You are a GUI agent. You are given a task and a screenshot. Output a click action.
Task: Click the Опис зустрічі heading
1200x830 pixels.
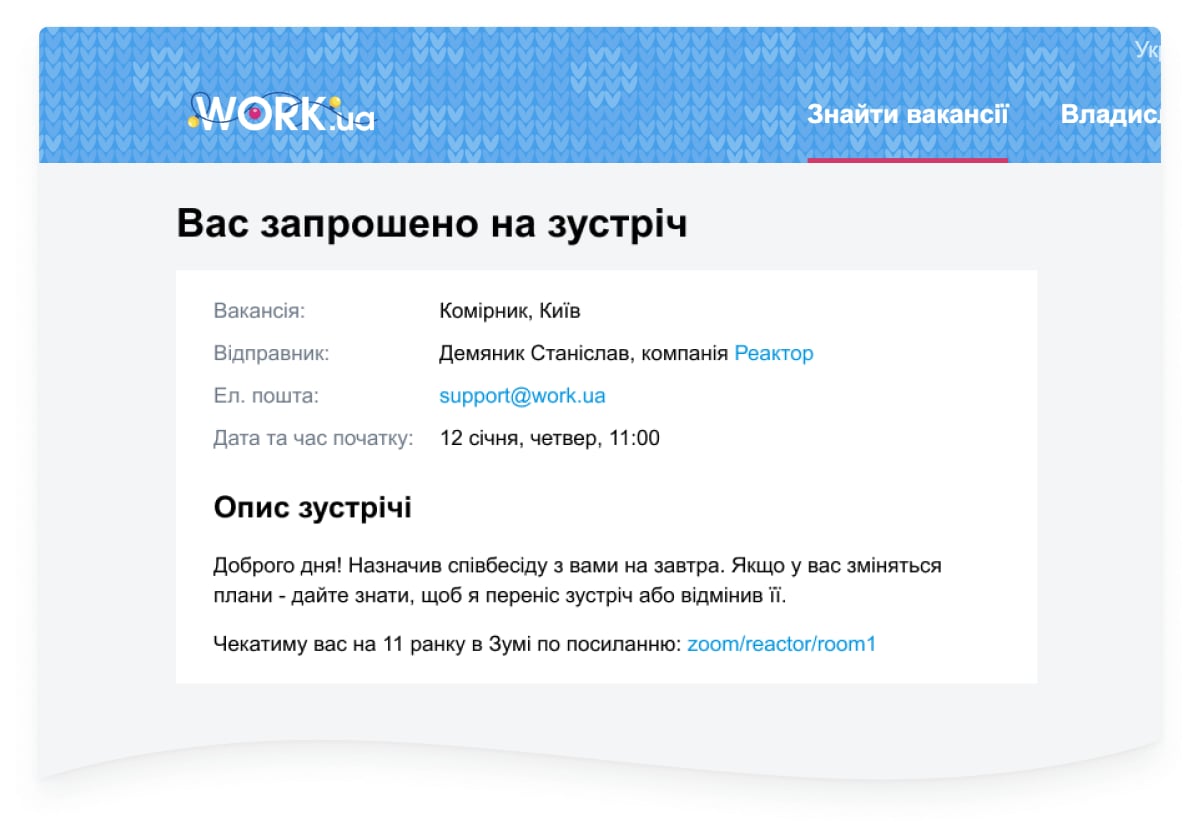click(312, 507)
